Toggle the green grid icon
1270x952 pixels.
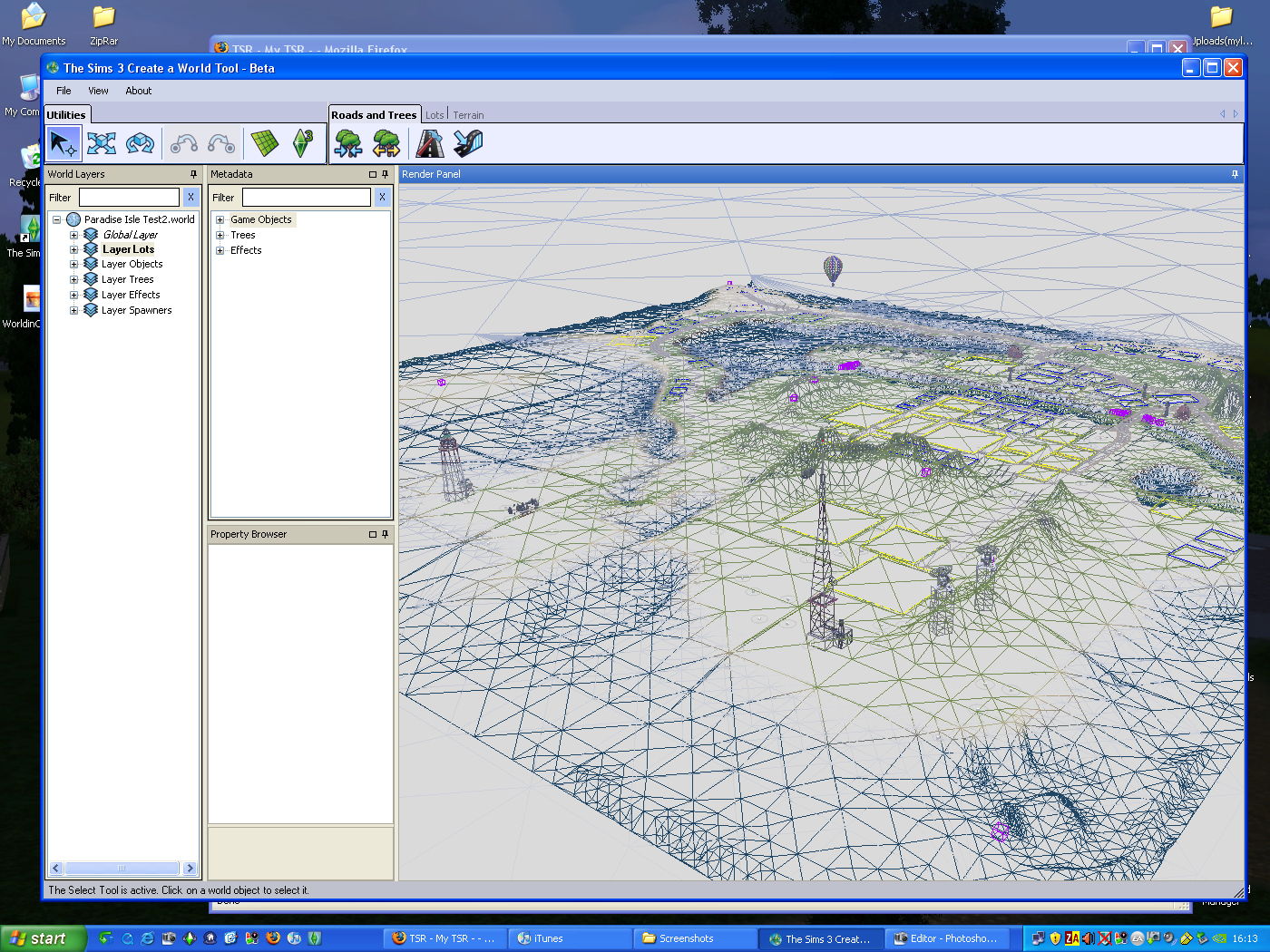pos(265,143)
